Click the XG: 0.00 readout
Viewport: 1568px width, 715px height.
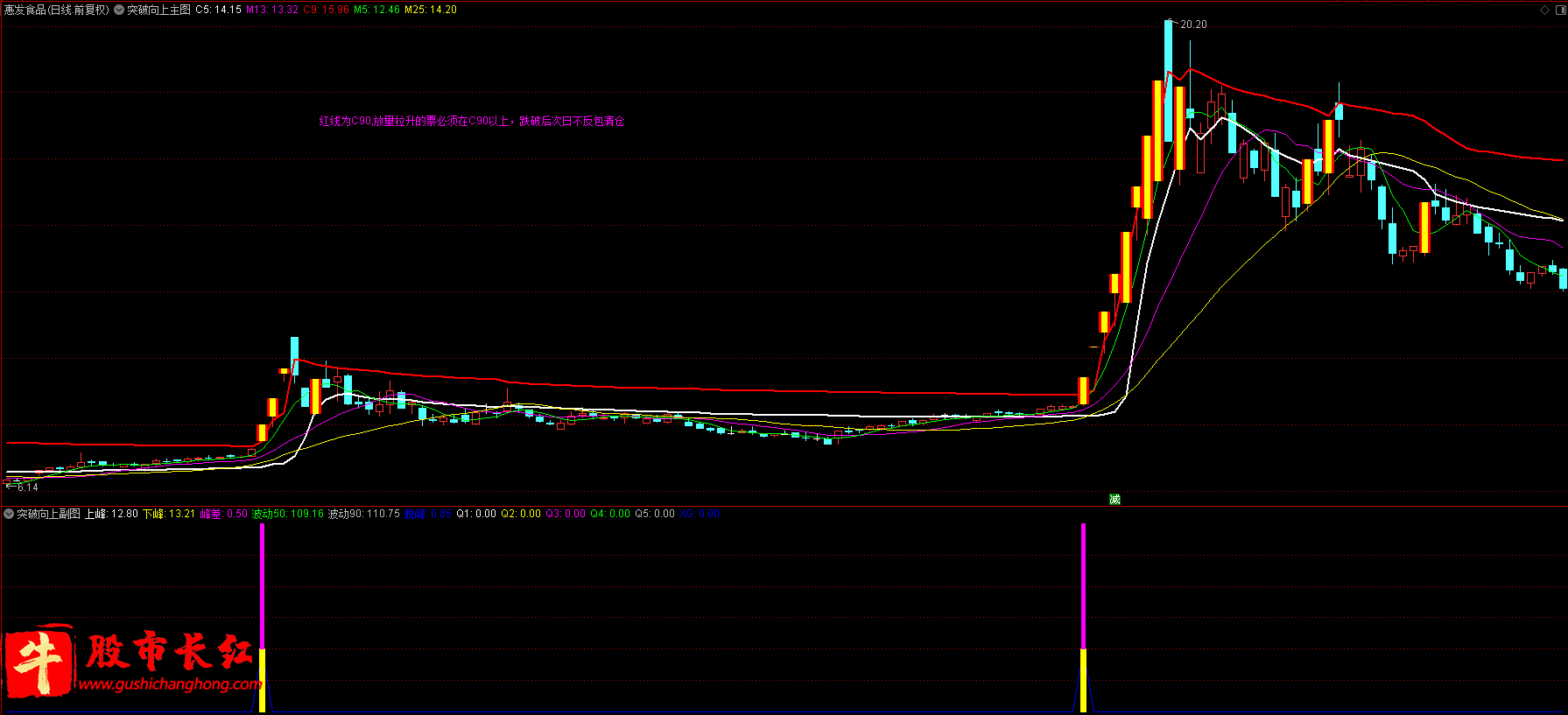(x=700, y=514)
